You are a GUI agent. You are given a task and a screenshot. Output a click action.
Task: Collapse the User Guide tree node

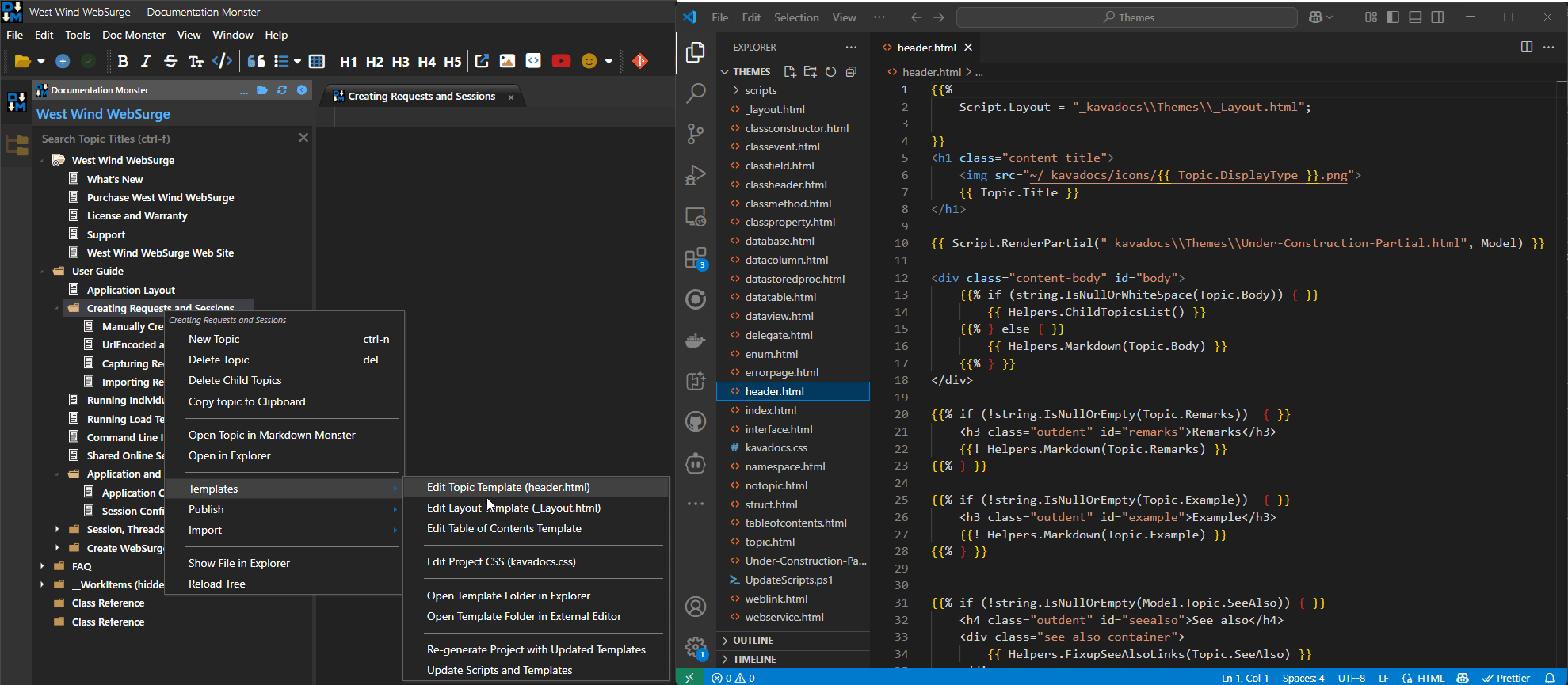[x=42, y=272]
